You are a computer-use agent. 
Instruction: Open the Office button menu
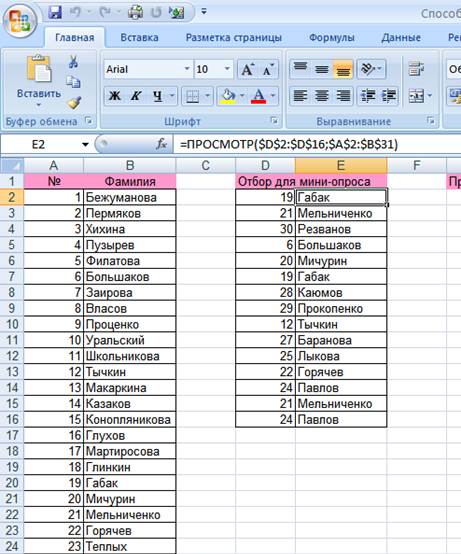coord(20,20)
